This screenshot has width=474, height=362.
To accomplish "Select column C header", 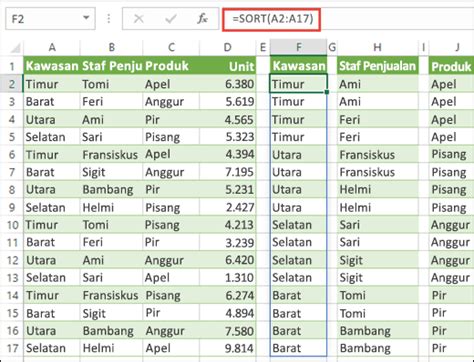I will [171, 47].
